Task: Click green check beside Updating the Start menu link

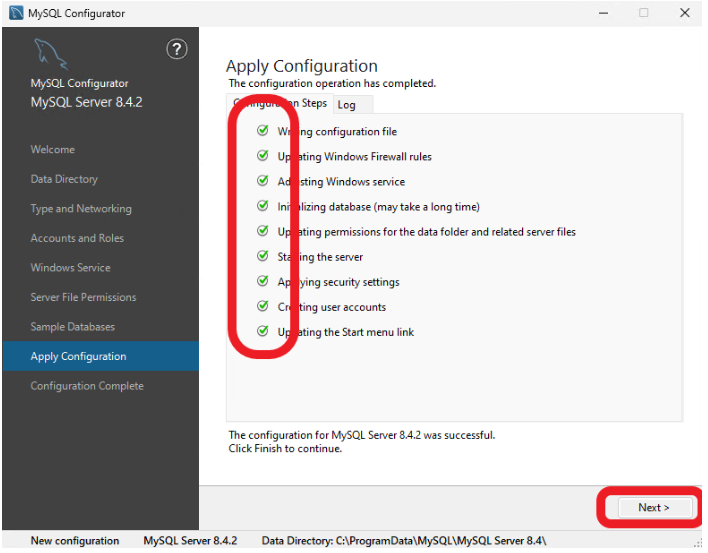Action: pyautogui.click(x=262, y=331)
